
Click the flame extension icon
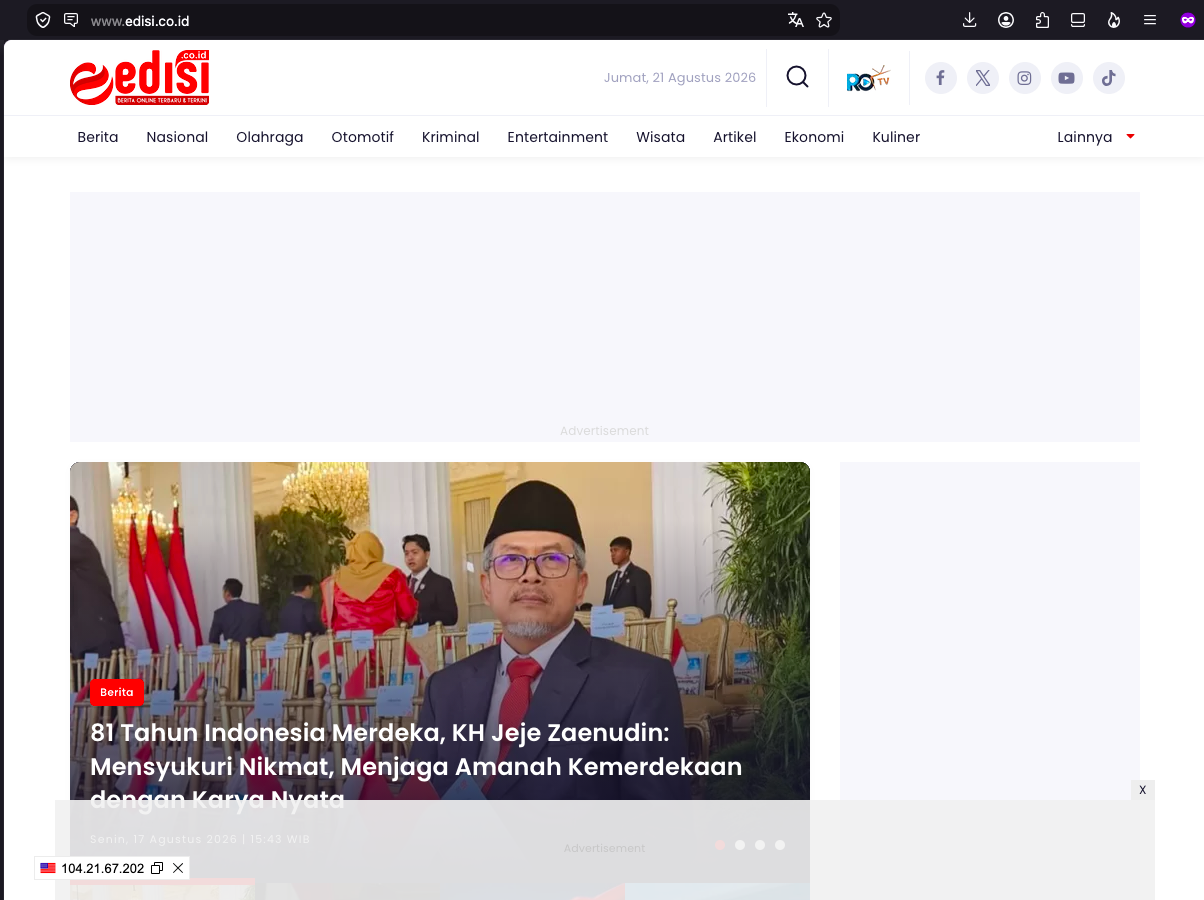click(1114, 20)
